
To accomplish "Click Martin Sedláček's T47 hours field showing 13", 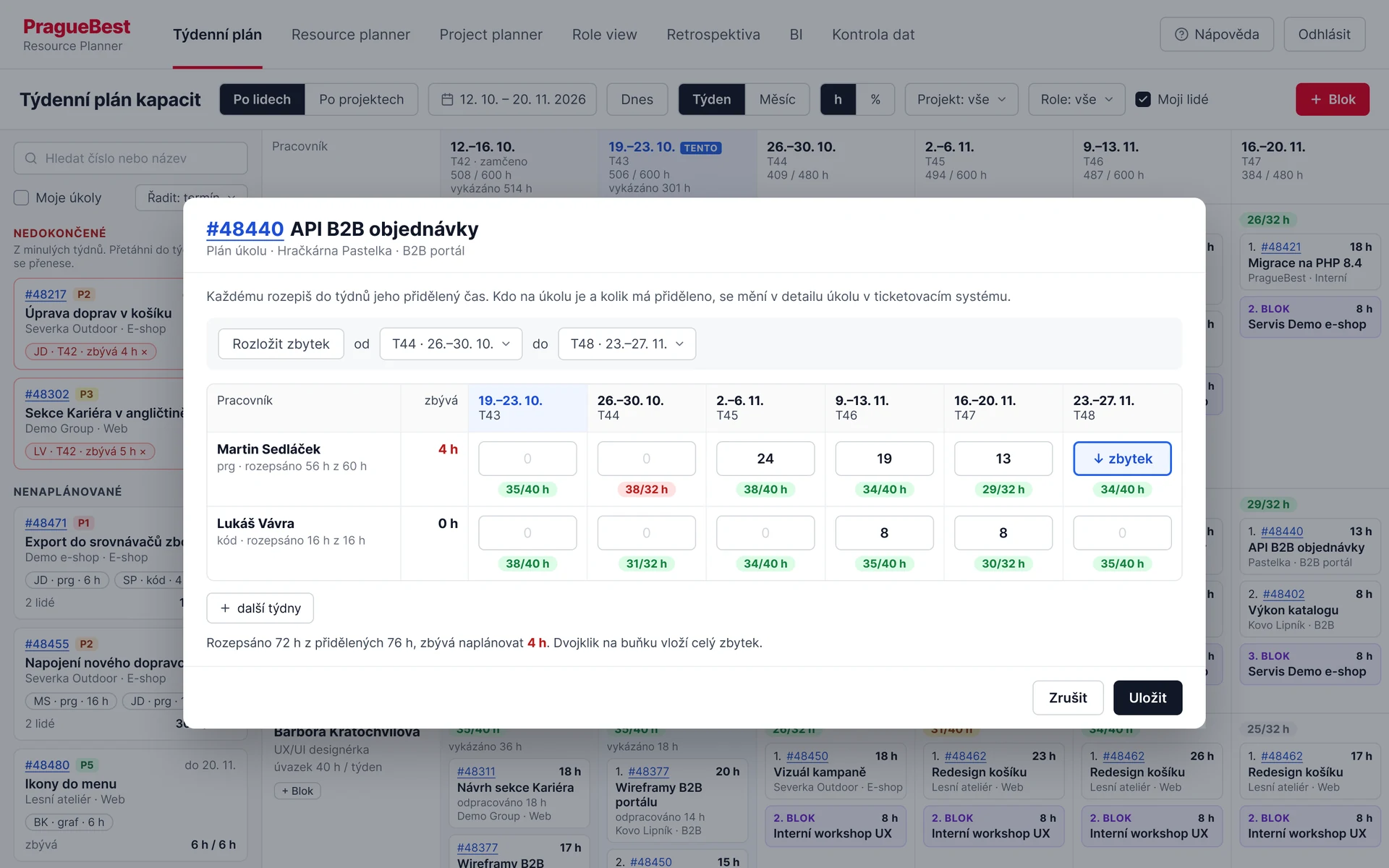I will point(1003,459).
